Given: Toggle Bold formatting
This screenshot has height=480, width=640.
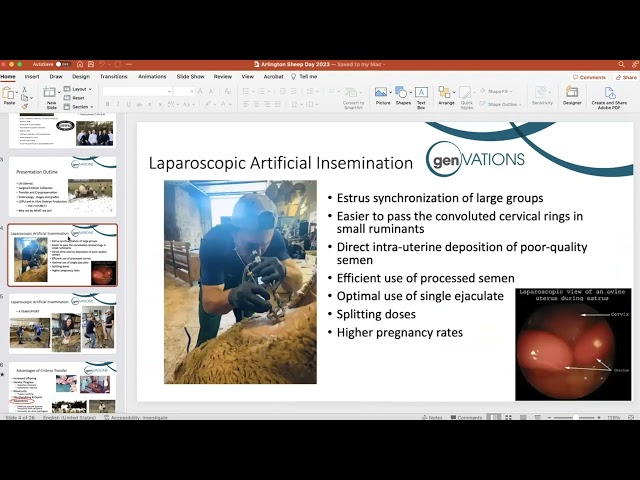Looking at the screenshot, I should pyautogui.click(x=107, y=104).
